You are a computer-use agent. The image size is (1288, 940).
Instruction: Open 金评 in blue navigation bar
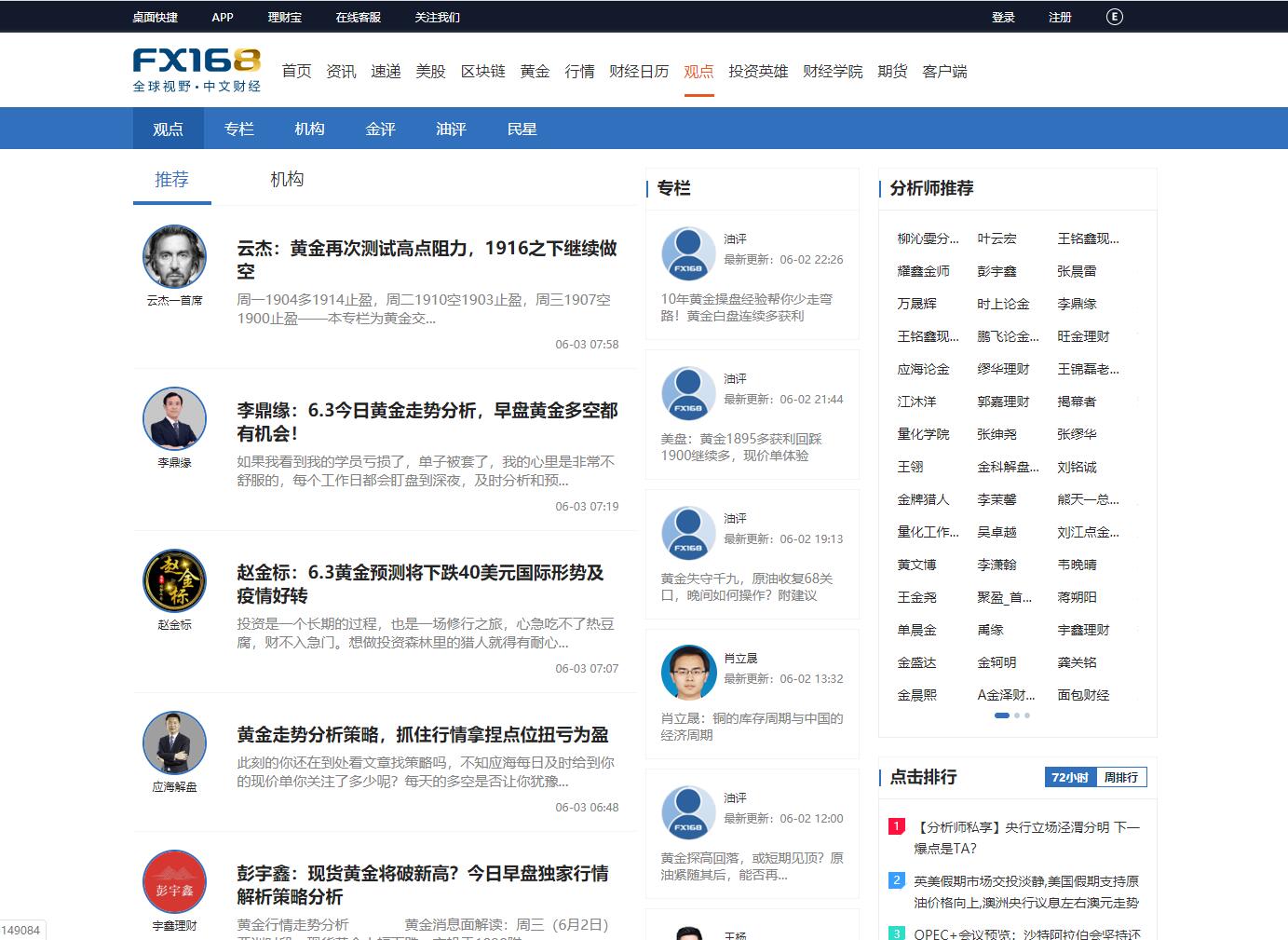point(380,129)
